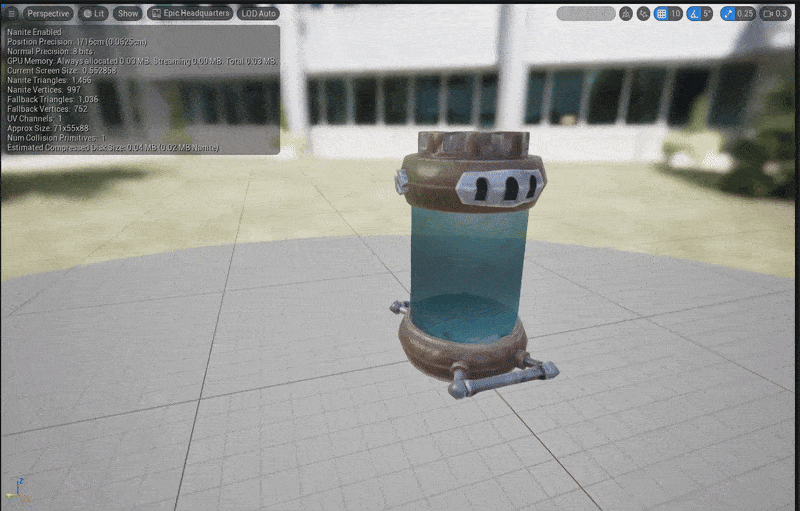Click the Show menu button
Viewport: 800px width, 511px height.
pyautogui.click(x=128, y=14)
